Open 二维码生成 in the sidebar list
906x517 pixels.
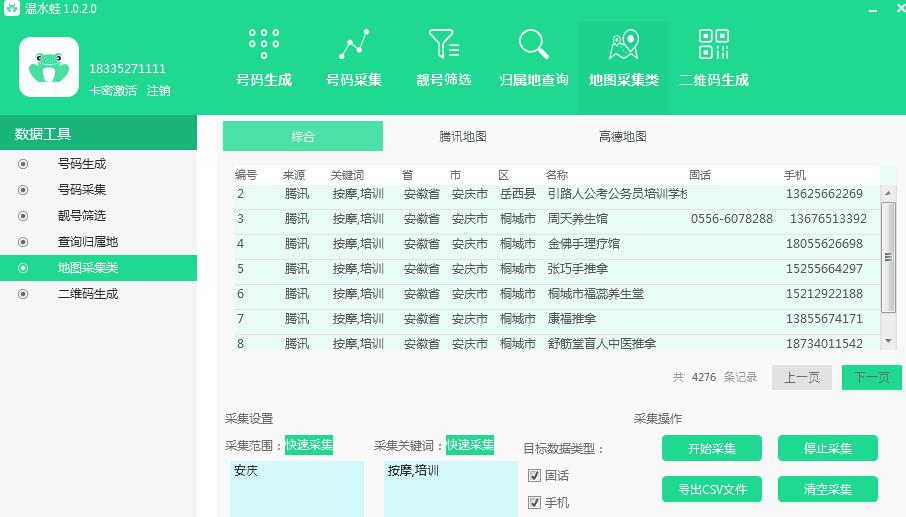(88, 293)
